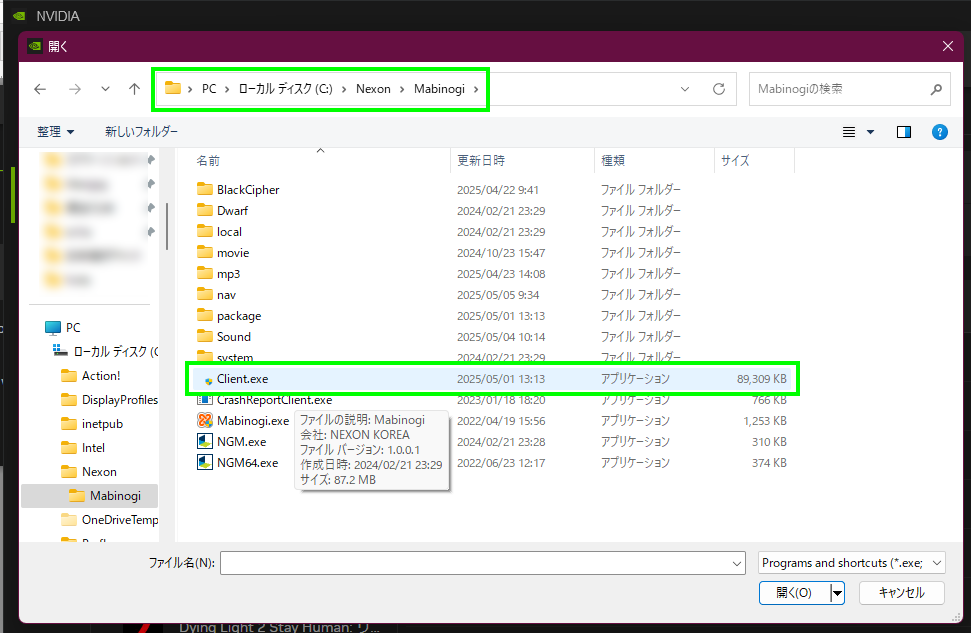Click the ファイル名 input field
The image size is (971, 633).
point(475,563)
